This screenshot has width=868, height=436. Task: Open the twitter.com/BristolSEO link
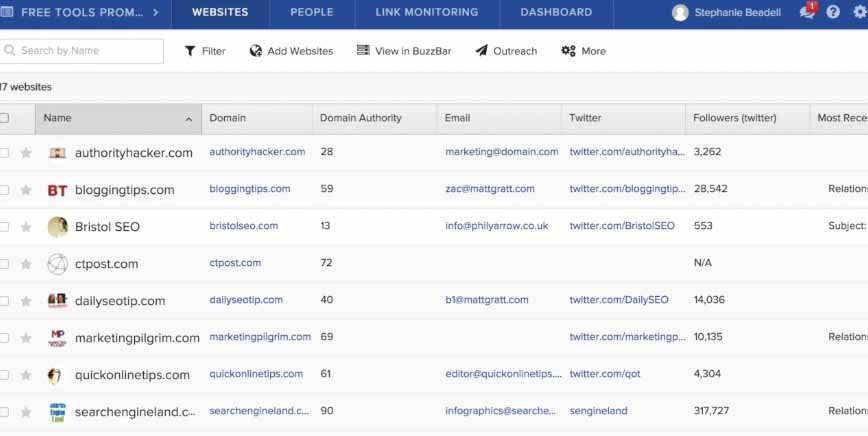click(x=622, y=226)
